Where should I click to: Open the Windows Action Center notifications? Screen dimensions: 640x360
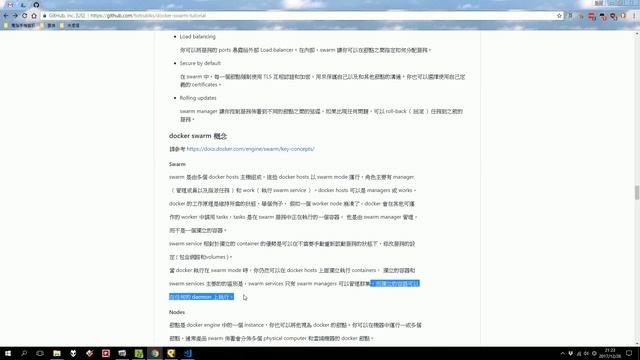629,353
